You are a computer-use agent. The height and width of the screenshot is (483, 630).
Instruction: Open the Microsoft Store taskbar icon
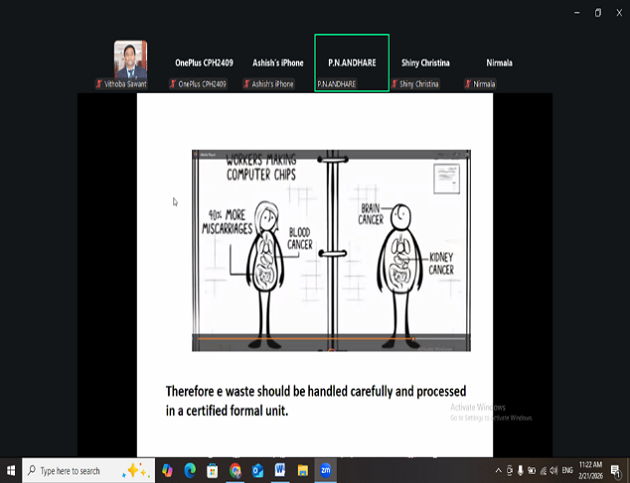[x=212, y=470]
